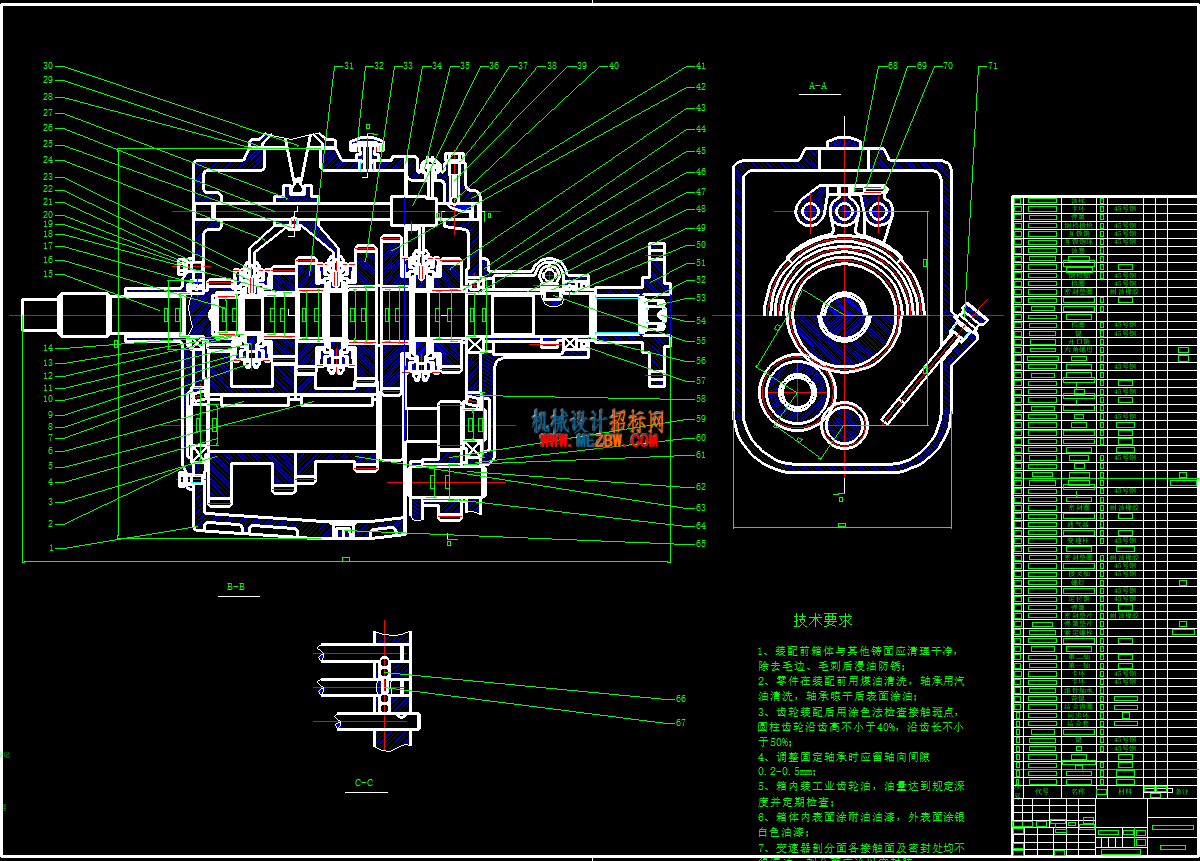Image resolution: width=1200 pixels, height=861 pixels.
Task: Click part number label 1
Action: [x=51, y=548]
